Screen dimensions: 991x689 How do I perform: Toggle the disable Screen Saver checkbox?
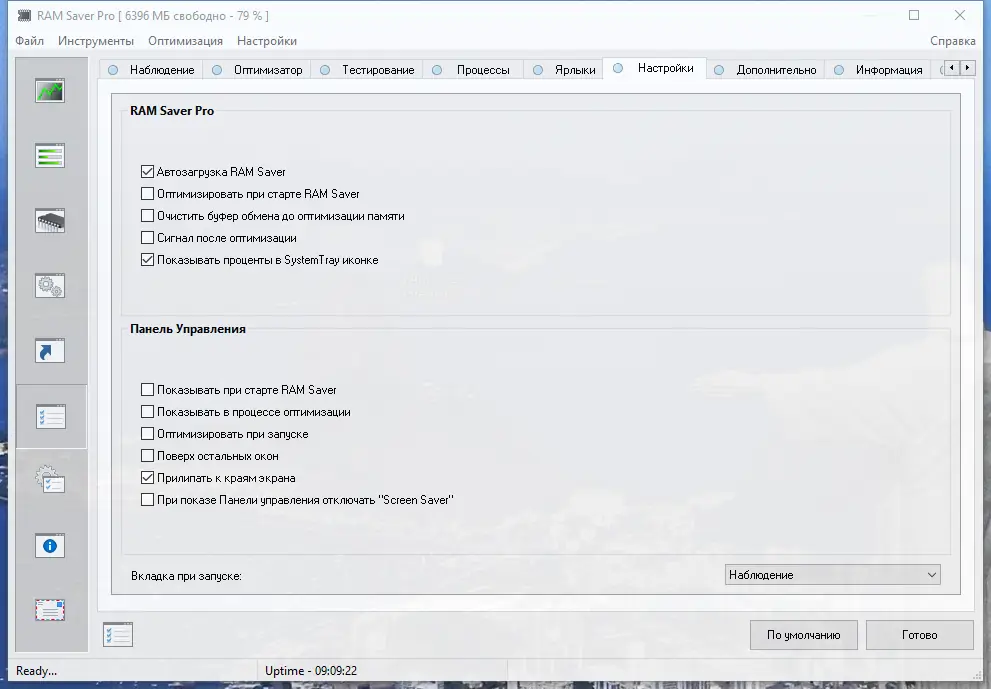(x=147, y=500)
